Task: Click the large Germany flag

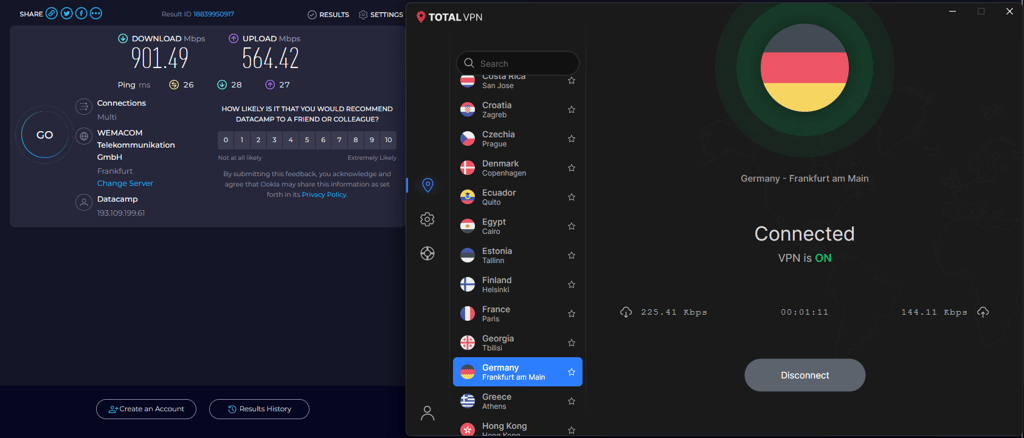Action: [805, 68]
